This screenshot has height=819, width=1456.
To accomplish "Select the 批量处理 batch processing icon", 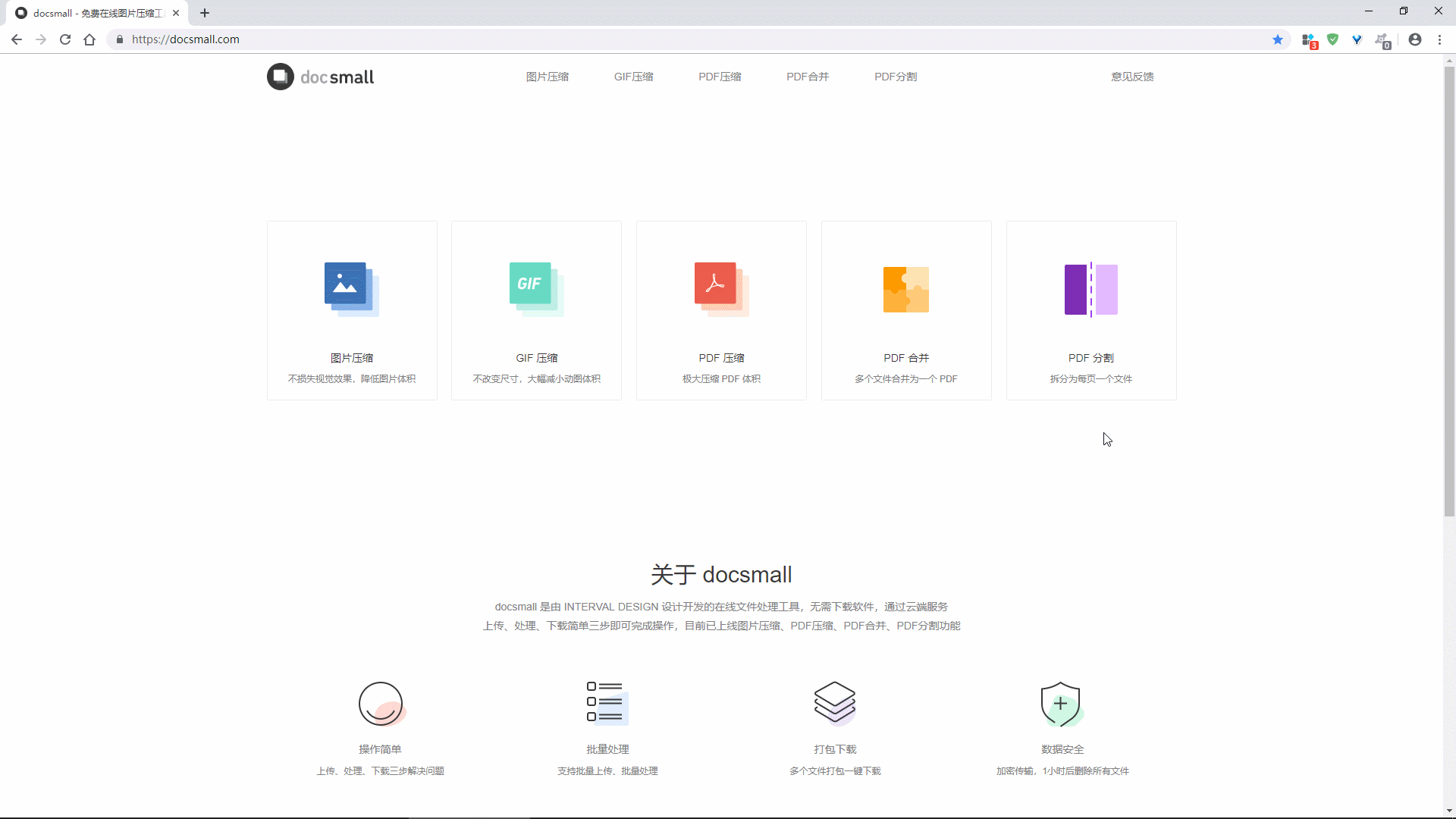I will pos(607,702).
